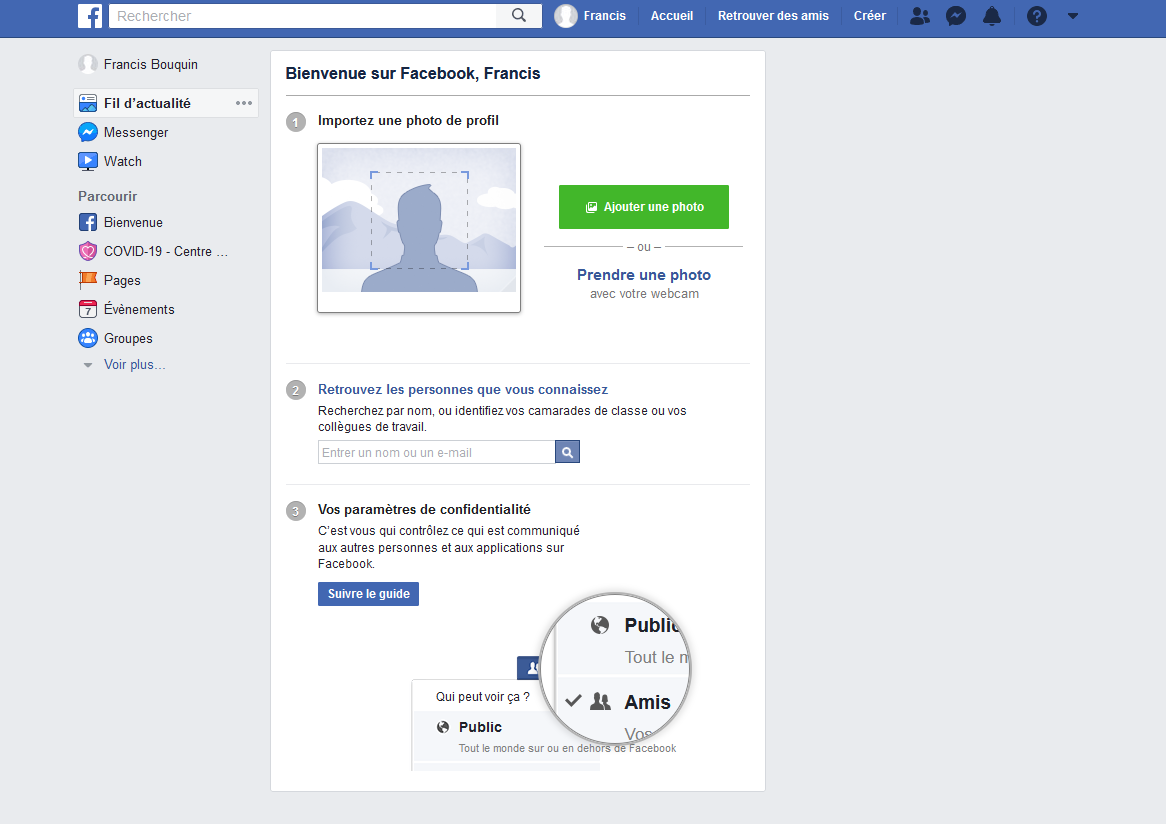1166x824 pixels.
Task: Go to Accueil in top navigation
Action: click(671, 16)
